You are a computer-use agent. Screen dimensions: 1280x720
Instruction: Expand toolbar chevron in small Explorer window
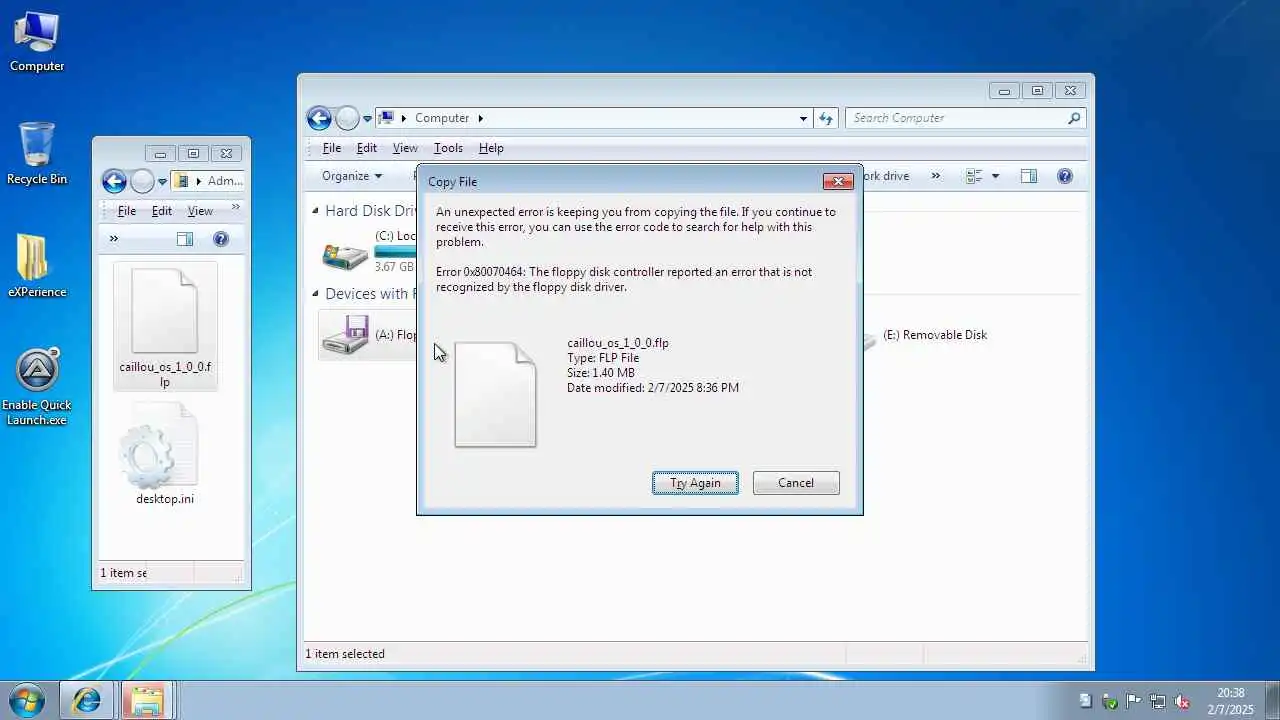coord(113,239)
